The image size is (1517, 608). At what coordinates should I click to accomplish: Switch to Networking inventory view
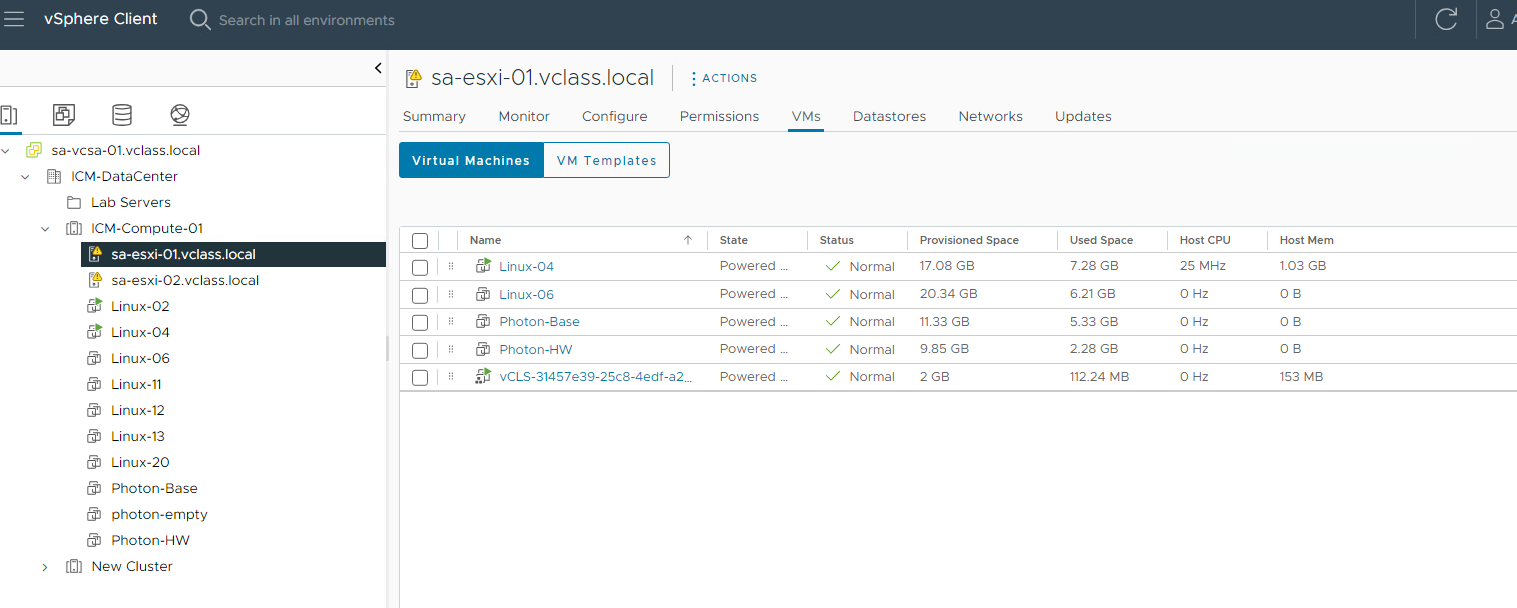(x=180, y=115)
